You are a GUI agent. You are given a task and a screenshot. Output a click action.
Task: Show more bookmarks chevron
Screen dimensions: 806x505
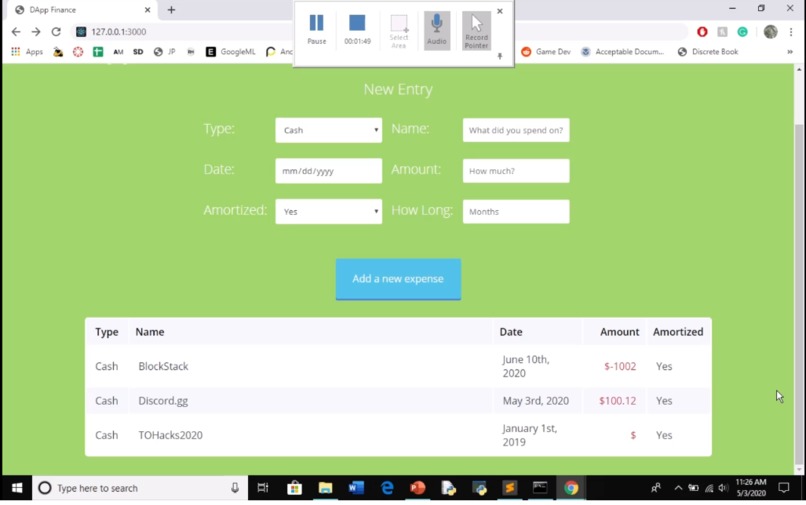click(790, 51)
